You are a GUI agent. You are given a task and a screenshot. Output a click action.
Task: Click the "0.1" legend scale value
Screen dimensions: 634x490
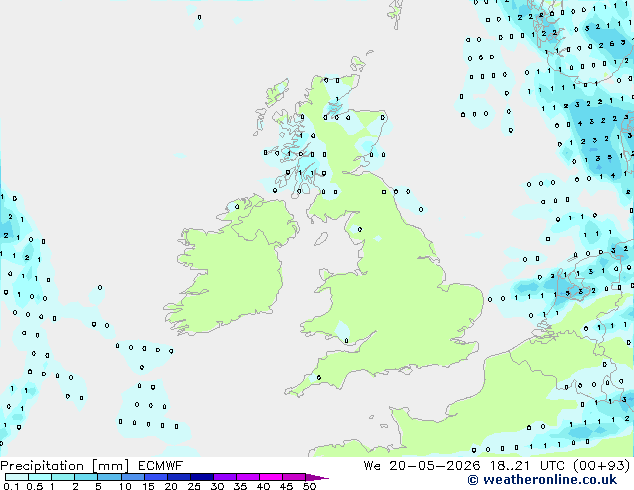[x=11, y=486]
